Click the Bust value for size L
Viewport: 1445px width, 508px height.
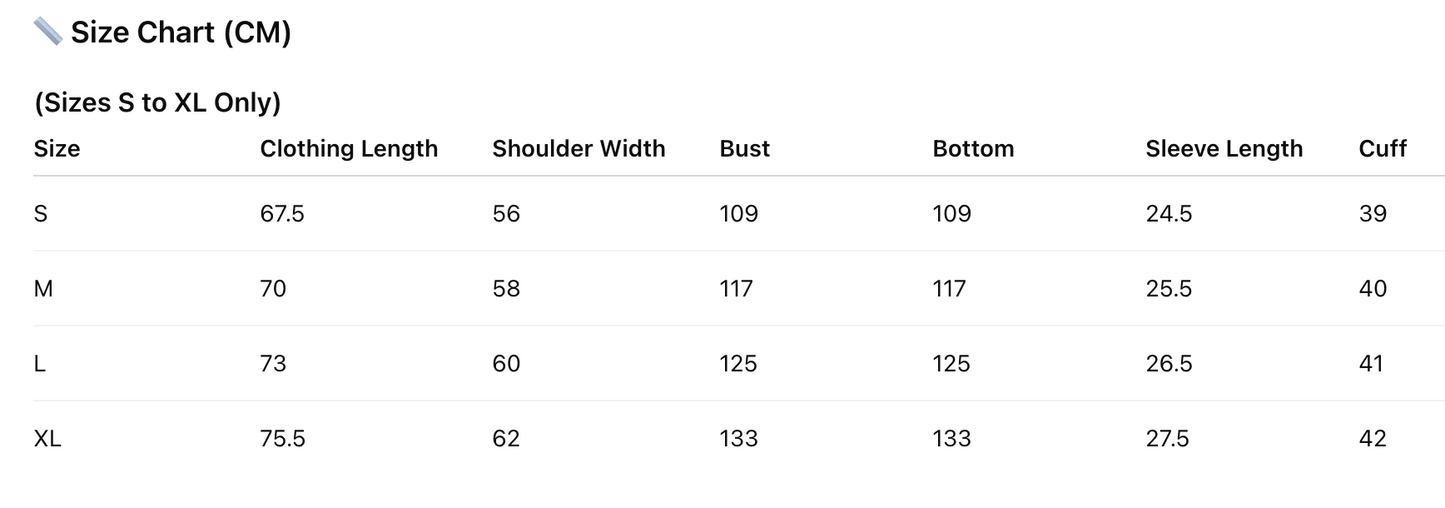coord(738,364)
